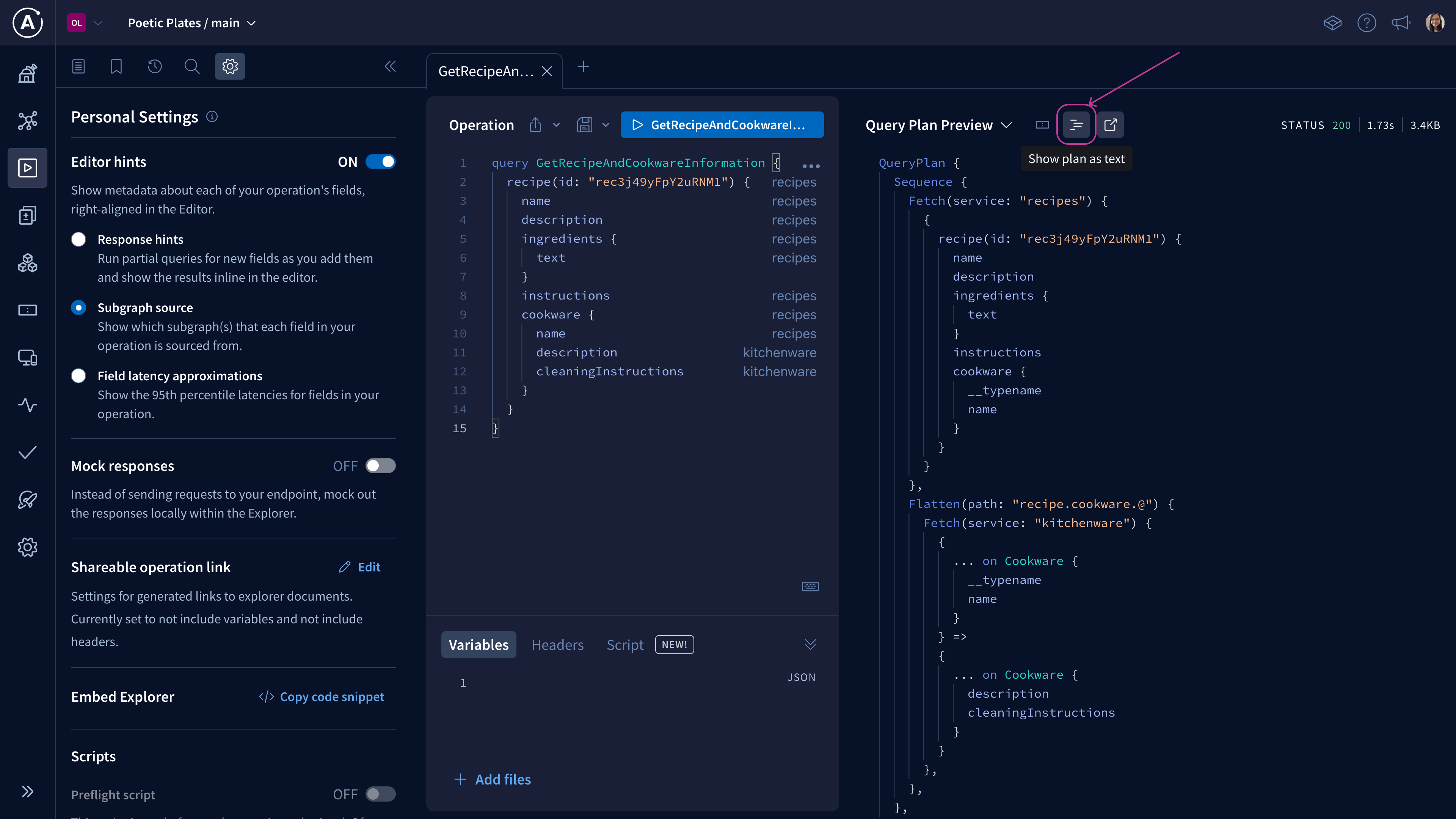
Task: Click the Show plan as text icon
Action: (x=1076, y=125)
